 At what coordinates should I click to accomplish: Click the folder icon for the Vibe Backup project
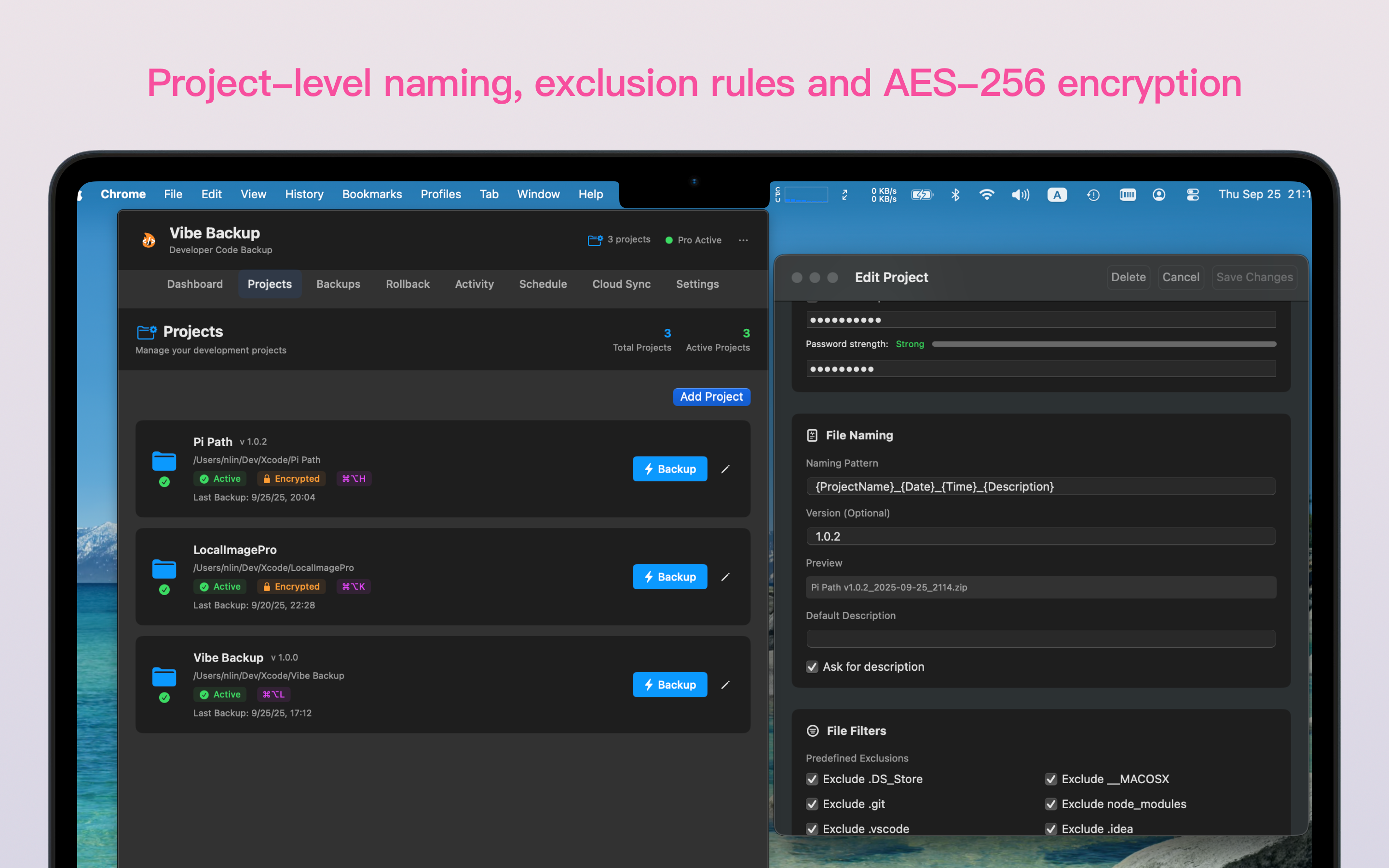(164, 678)
